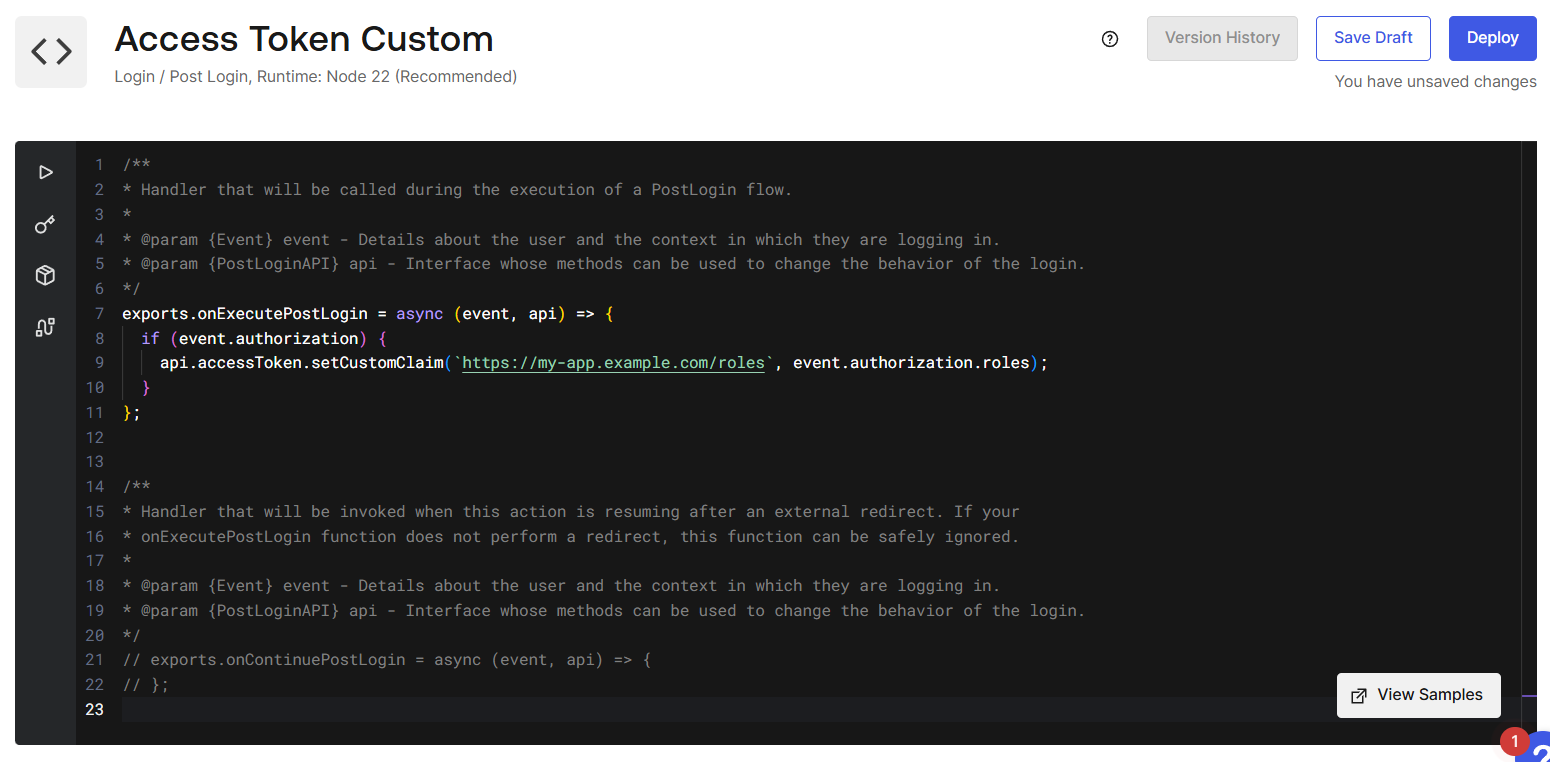Click the commented onContinuePostLogin line
The height and width of the screenshot is (762, 1550).
386,660
